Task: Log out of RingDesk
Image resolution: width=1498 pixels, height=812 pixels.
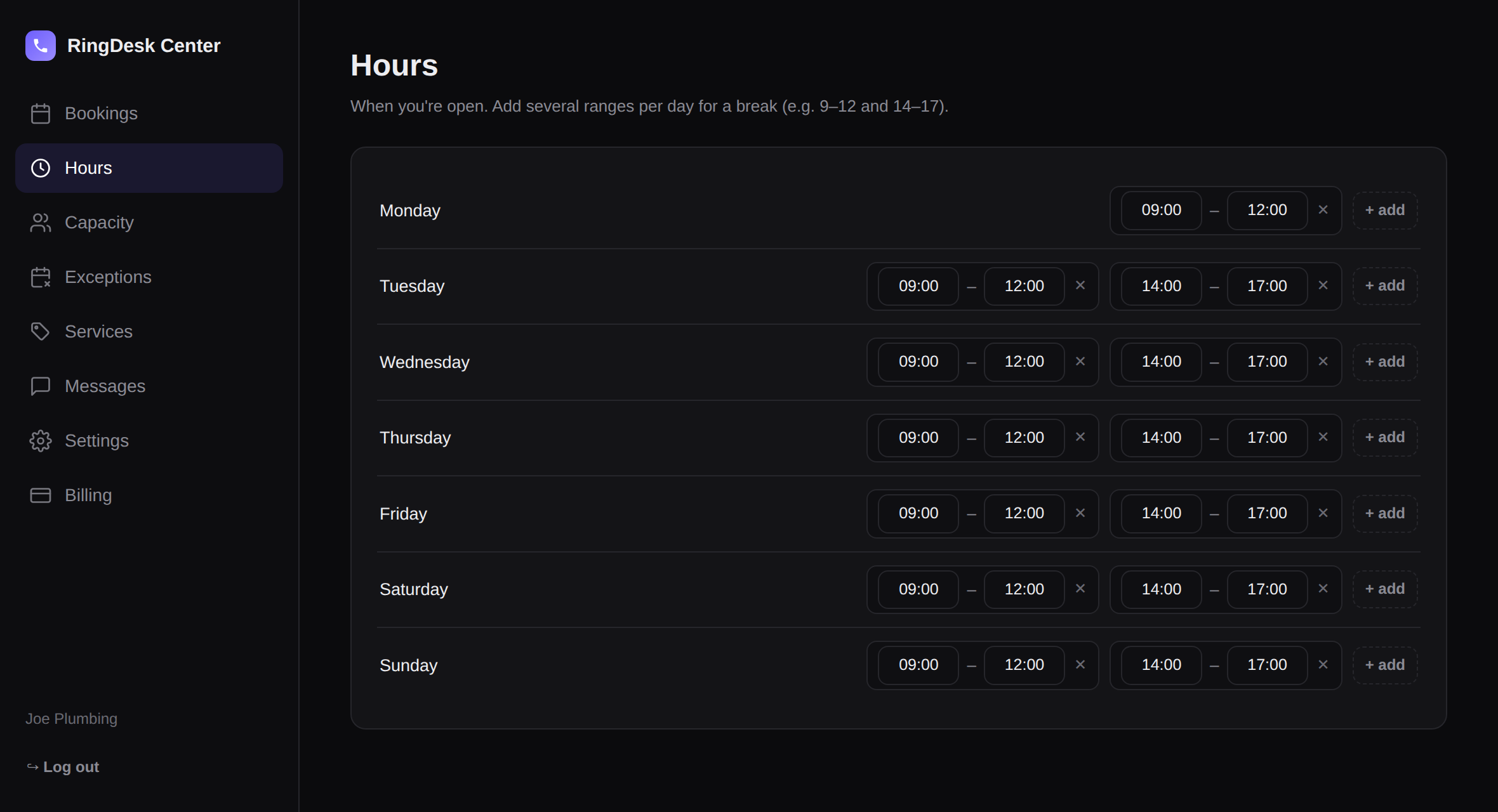Action: tap(63, 767)
